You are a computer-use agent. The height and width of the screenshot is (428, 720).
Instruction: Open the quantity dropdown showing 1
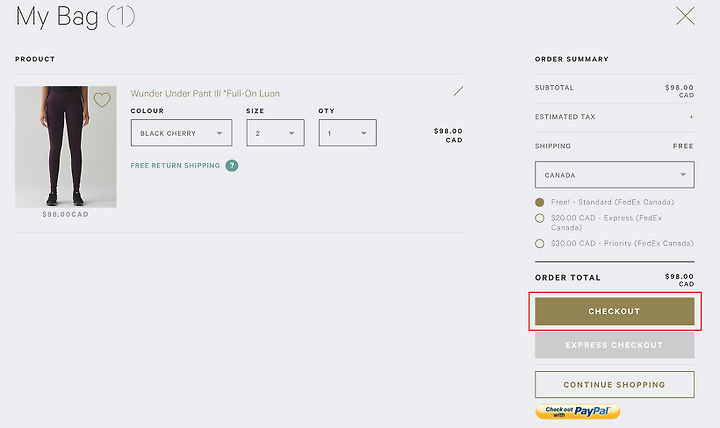point(348,133)
